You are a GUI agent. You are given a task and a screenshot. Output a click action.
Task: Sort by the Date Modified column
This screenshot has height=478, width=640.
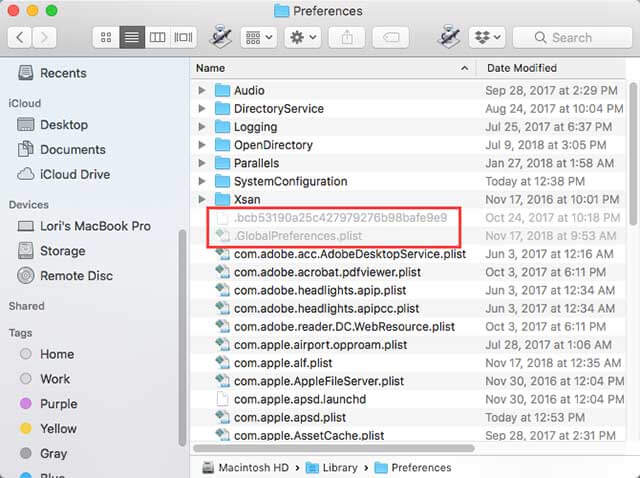pyautogui.click(x=550, y=68)
